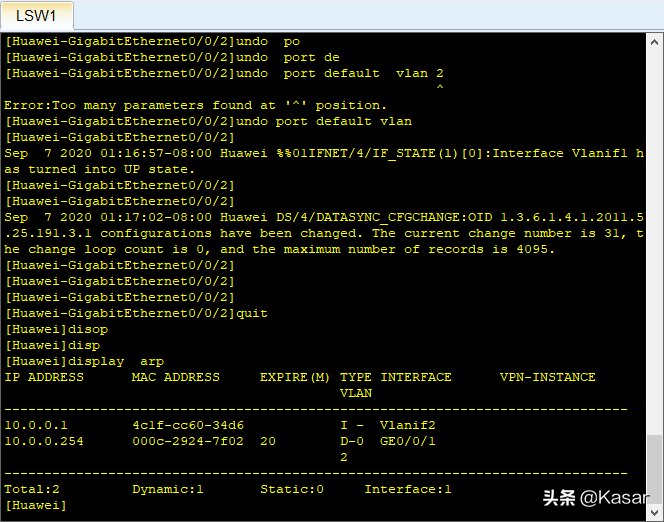Click the IP address 10.0.0.1
The width and height of the screenshot is (664, 522).
(x=36, y=425)
